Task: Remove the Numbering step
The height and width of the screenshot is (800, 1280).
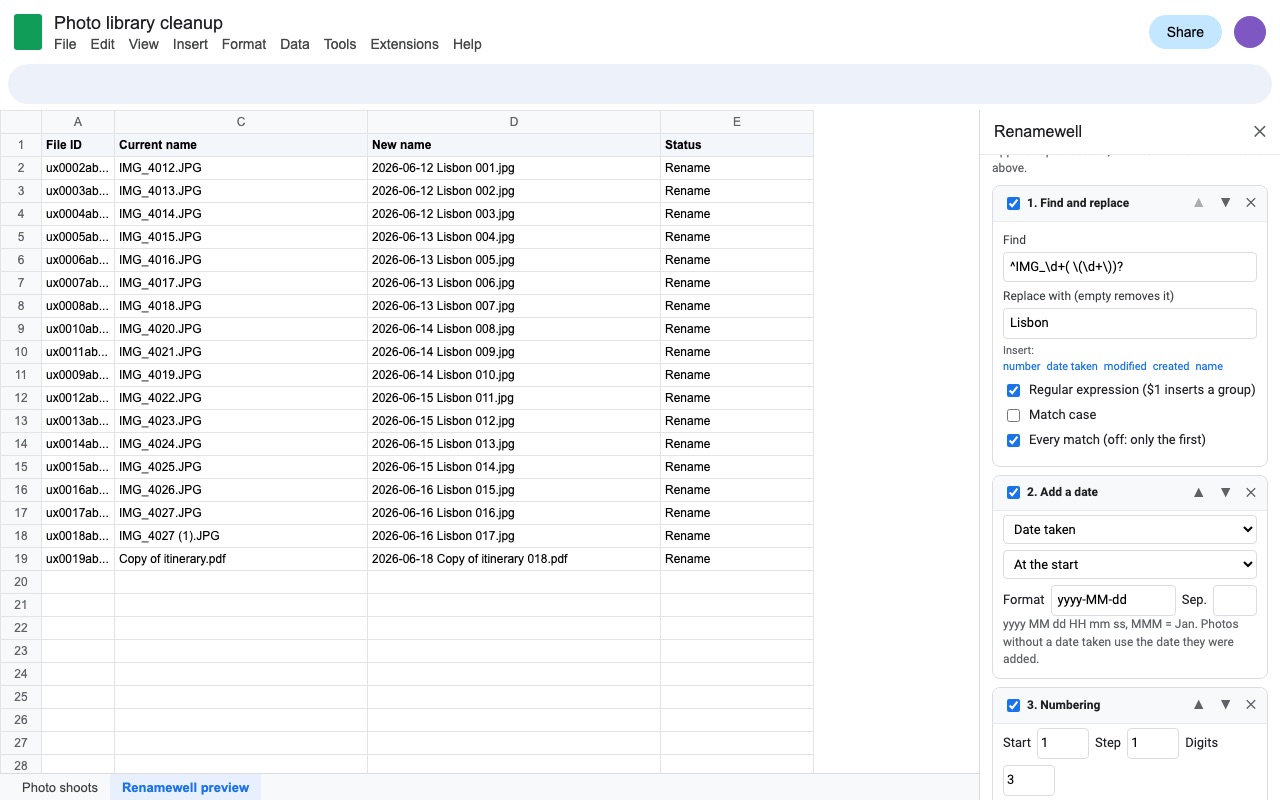Action: [1251, 705]
